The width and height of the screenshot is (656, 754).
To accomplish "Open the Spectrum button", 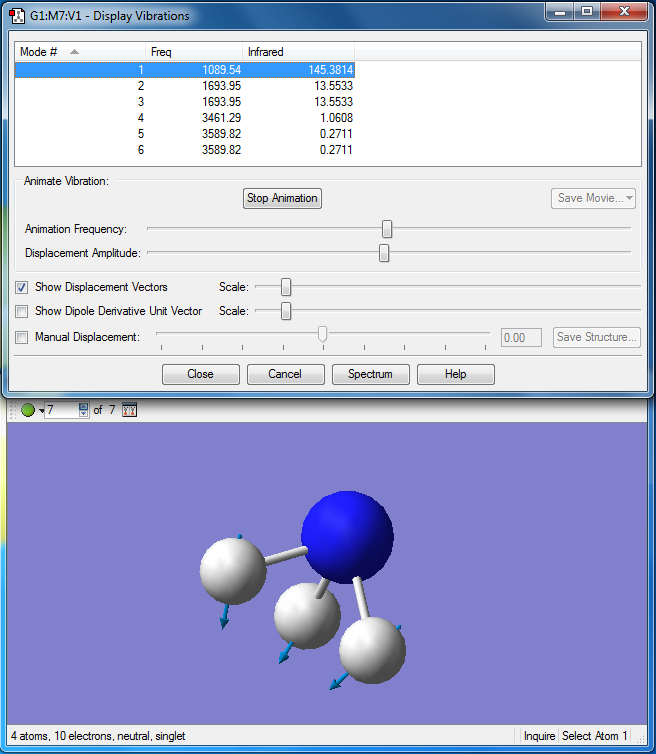I will (370, 374).
